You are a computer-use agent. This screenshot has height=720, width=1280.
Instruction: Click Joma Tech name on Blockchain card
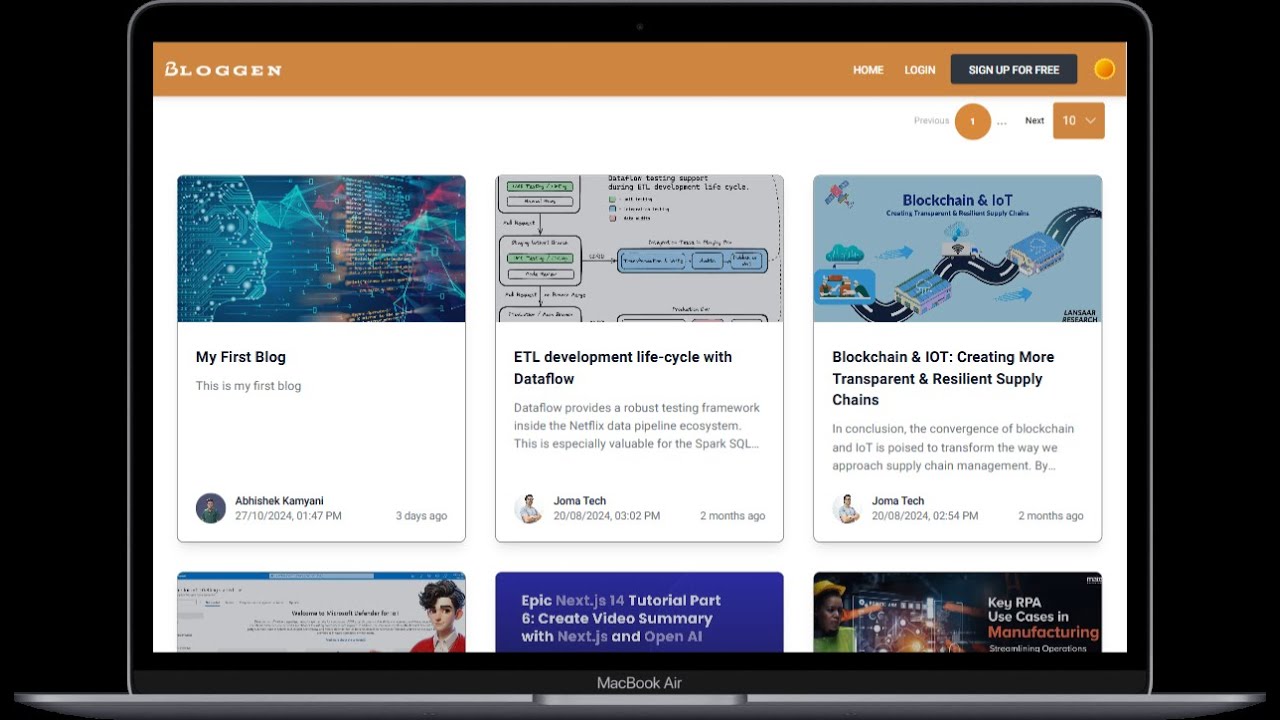click(x=898, y=501)
